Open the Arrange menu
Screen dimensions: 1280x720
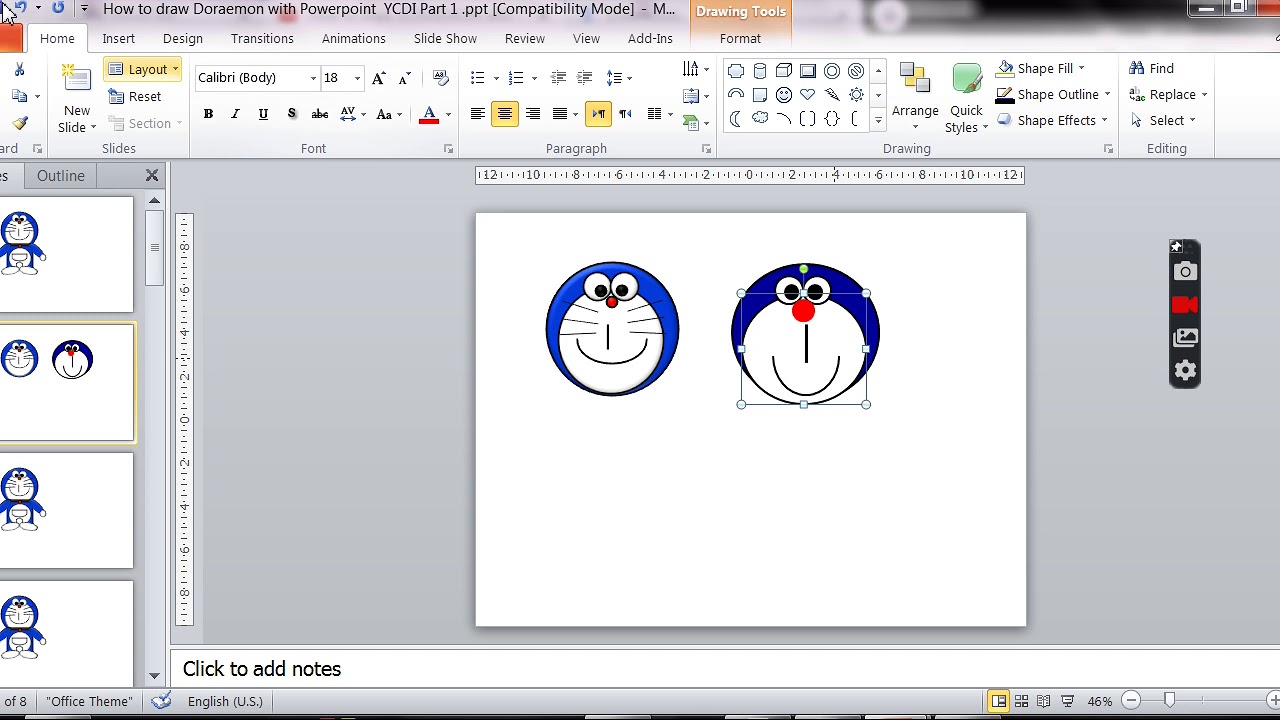point(915,98)
